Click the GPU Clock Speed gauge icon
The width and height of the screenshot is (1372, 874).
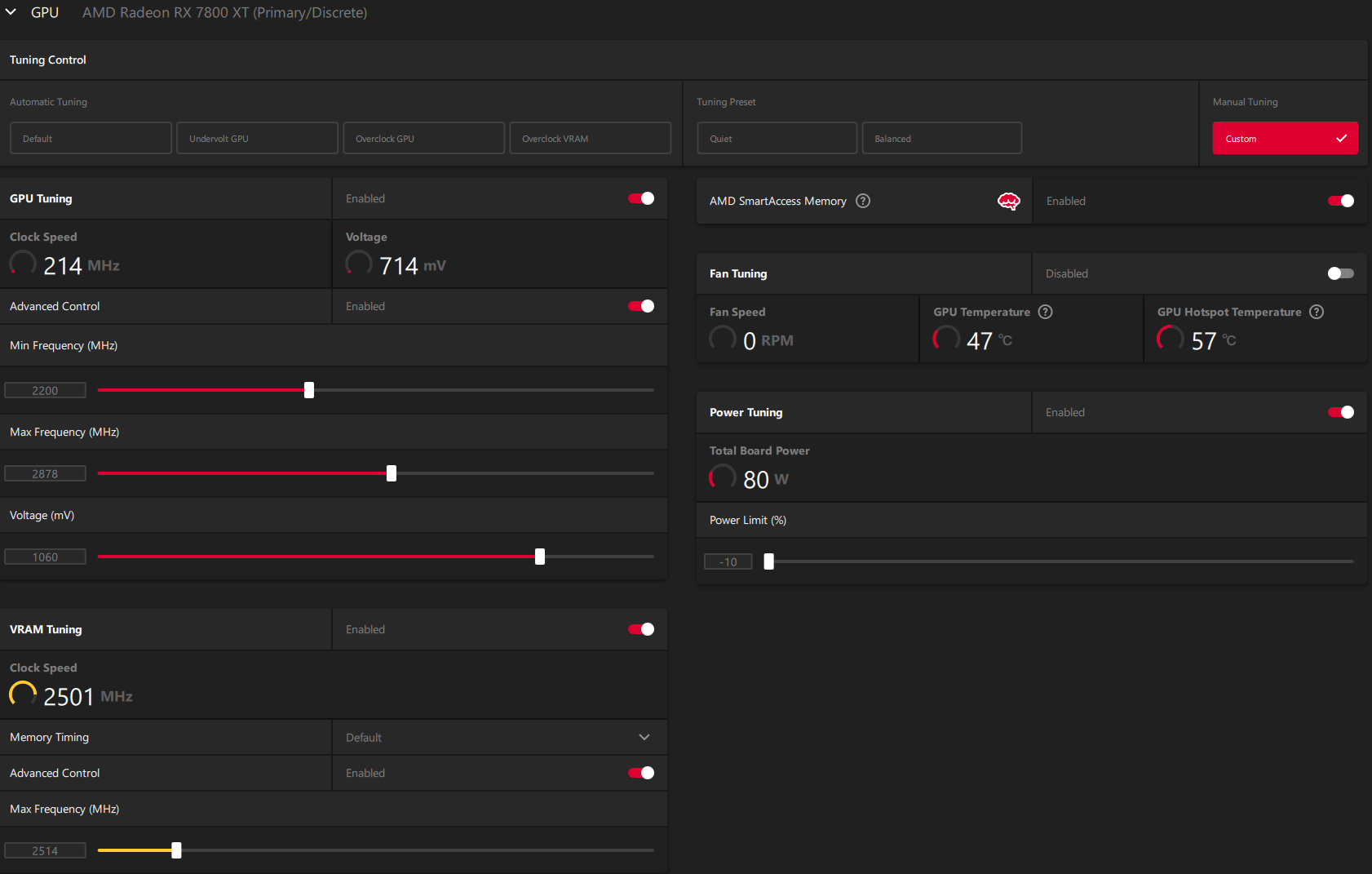tap(23, 264)
